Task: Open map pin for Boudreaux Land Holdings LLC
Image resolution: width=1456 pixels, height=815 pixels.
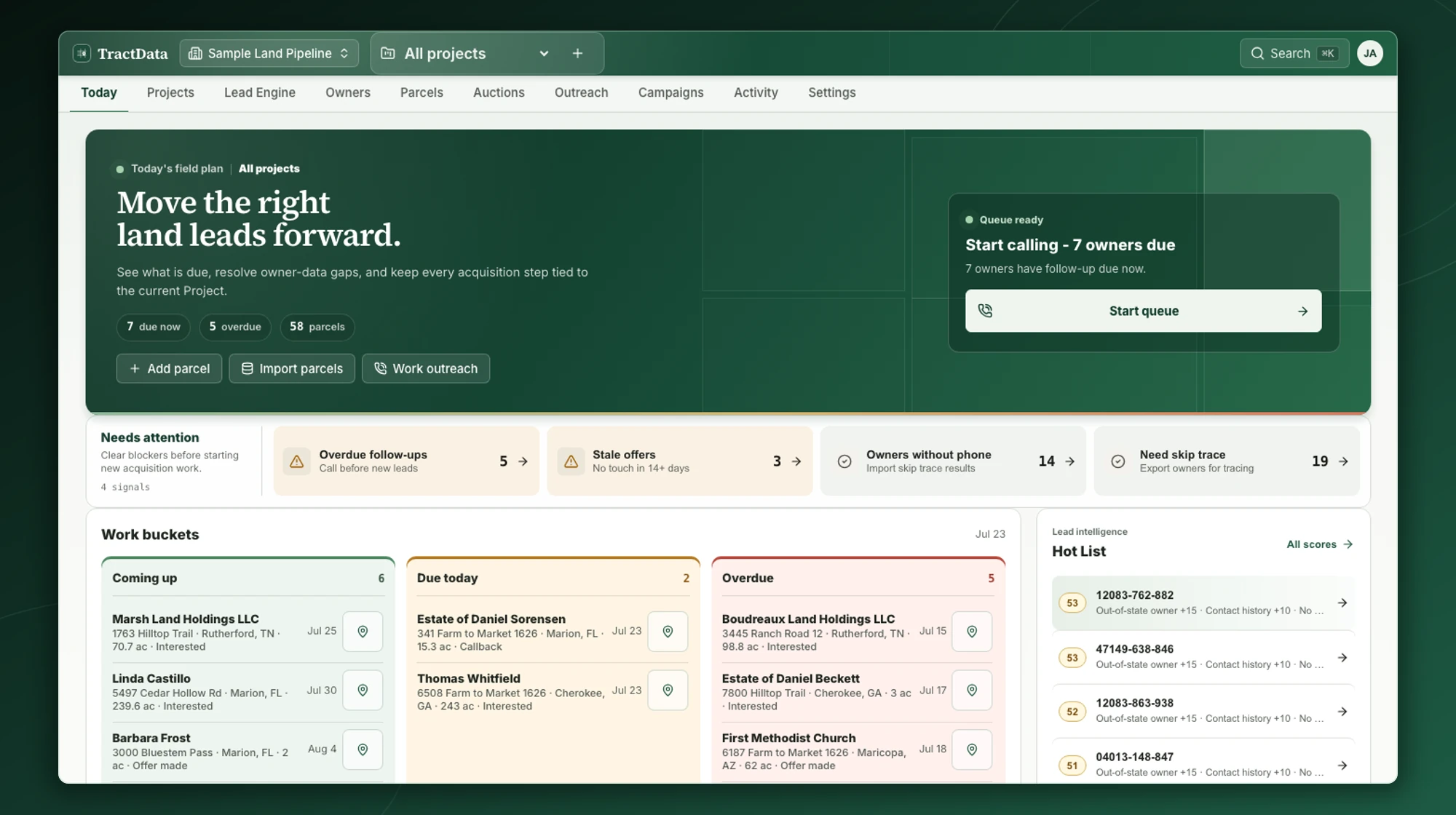Action: click(972, 632)
